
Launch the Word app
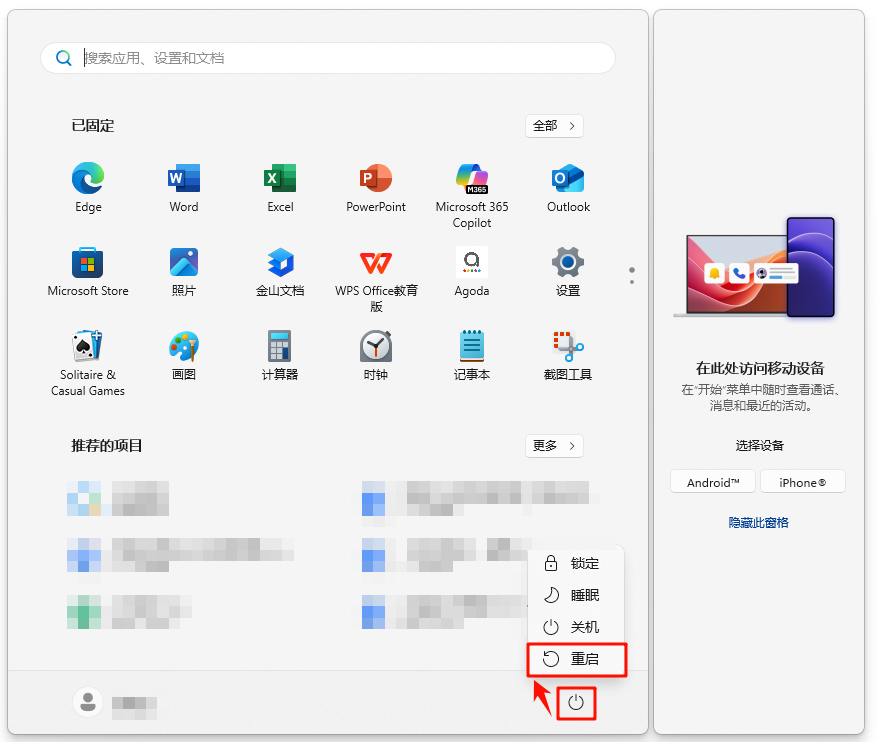tap(184, 180)
